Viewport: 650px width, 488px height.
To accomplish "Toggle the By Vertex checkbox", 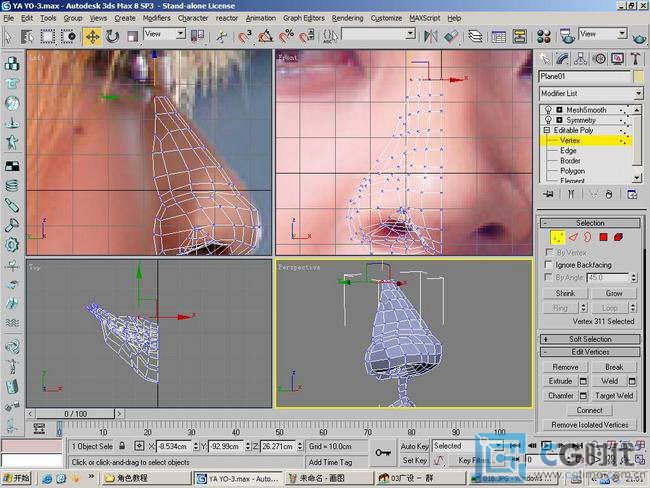I will coord(548,252).
